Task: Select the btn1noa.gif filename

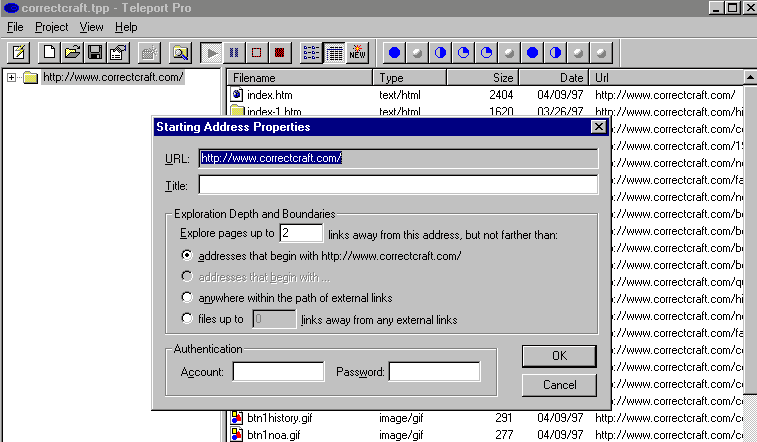Action: tap(274, 435)
